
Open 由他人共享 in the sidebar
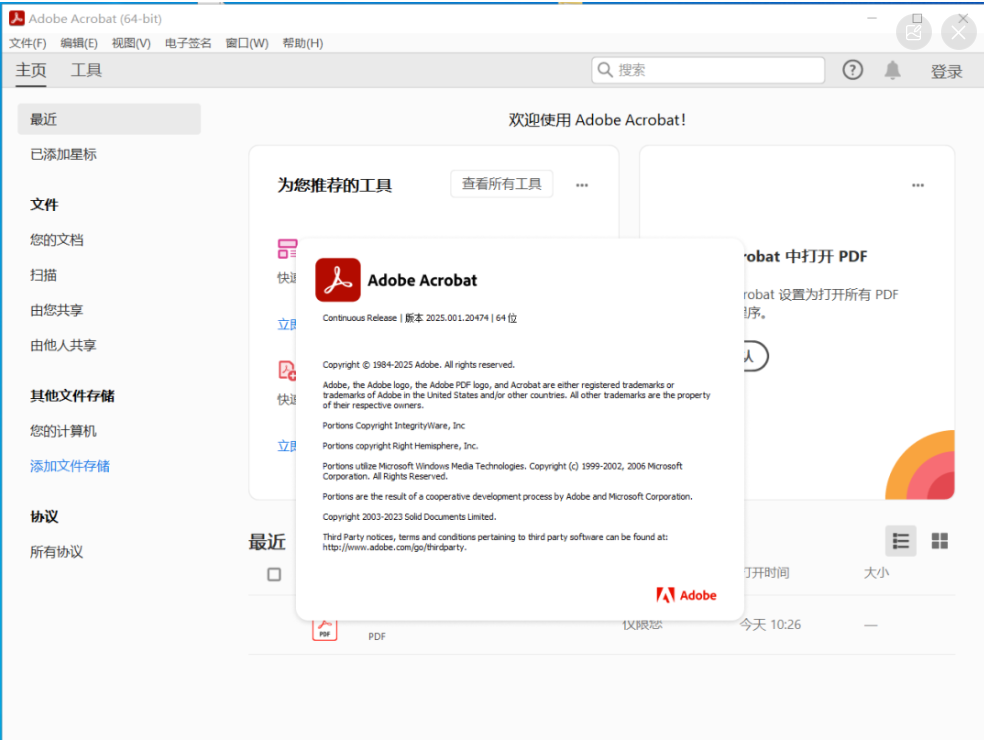(63, 345)
